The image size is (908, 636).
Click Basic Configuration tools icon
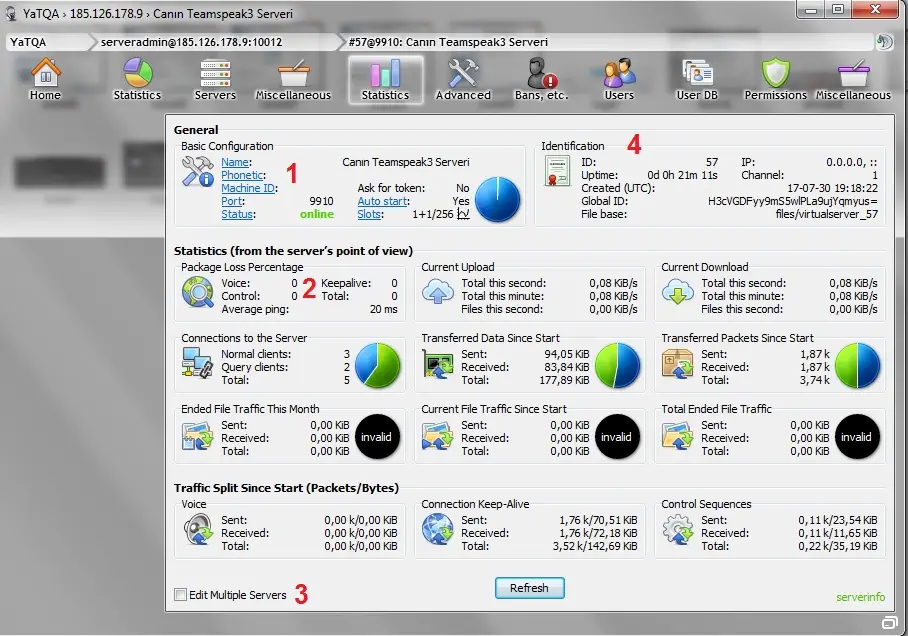coord(197,171)
